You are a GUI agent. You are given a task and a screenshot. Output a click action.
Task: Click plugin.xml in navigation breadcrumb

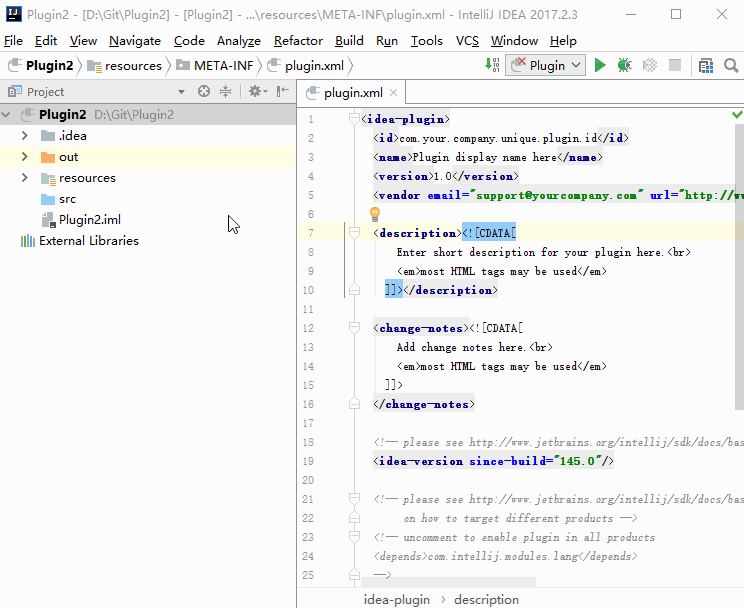(306, 65)
